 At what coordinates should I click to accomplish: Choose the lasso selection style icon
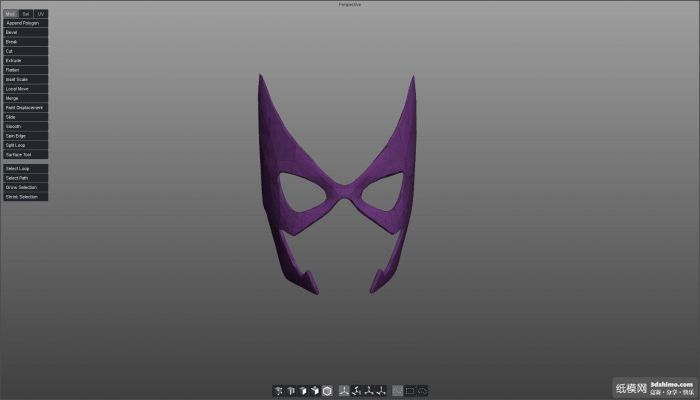click(x=422, y=391)
